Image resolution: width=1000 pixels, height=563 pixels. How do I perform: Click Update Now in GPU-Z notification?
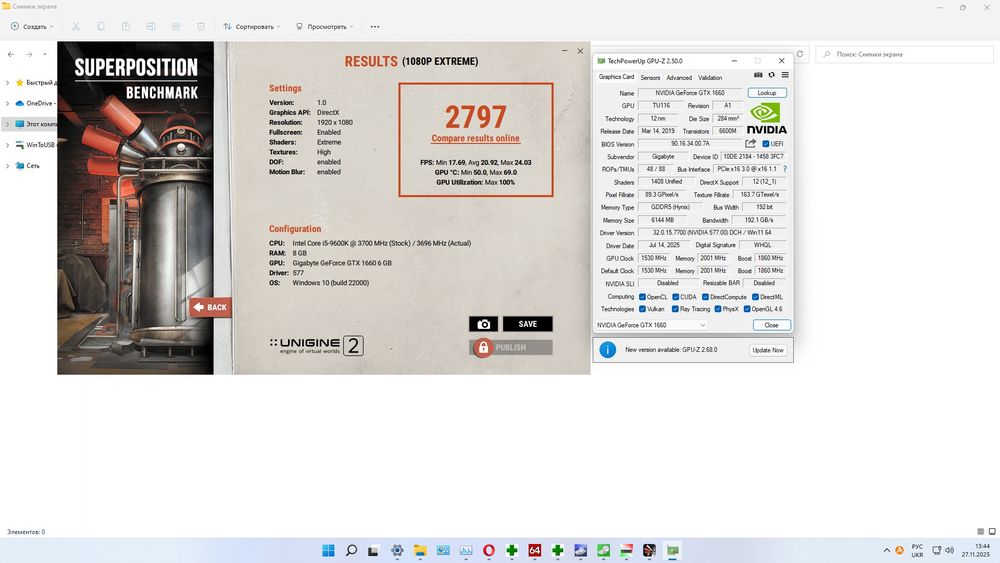768,350
